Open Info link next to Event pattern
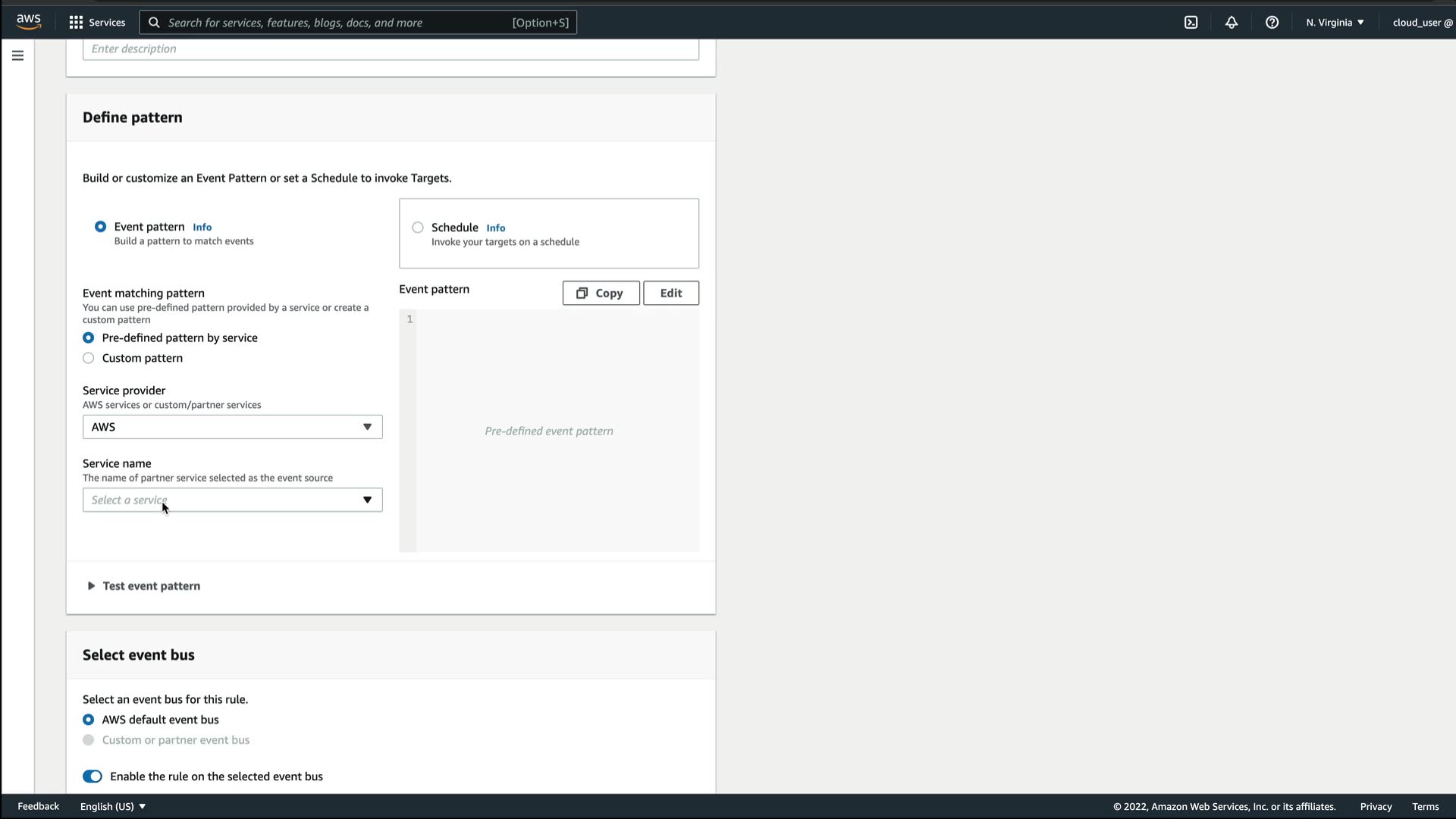This screenshot has width=1456, height=819. click(202, 227)
